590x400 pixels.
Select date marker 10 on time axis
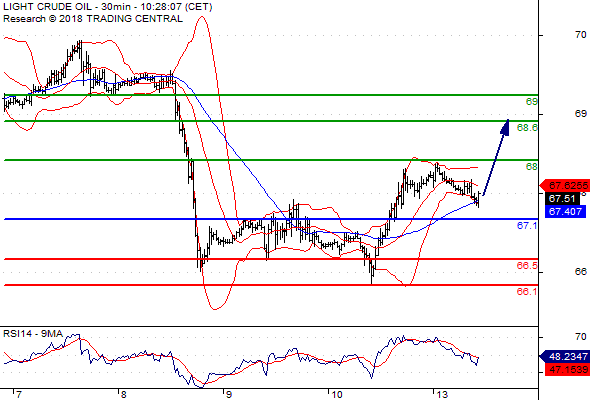click(336, 395)
